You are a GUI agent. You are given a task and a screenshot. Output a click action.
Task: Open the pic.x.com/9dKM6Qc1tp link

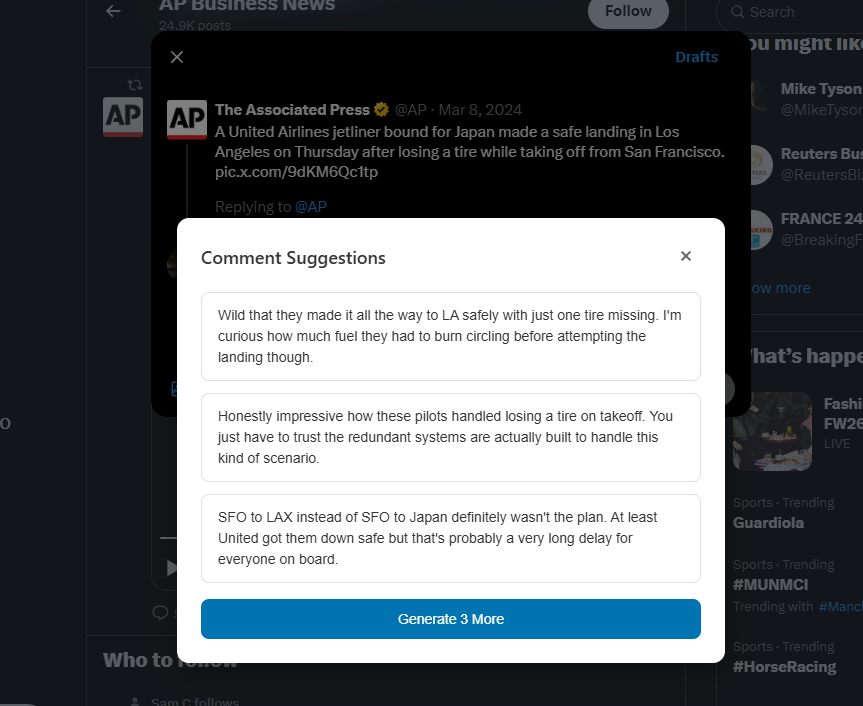[296, 172]
